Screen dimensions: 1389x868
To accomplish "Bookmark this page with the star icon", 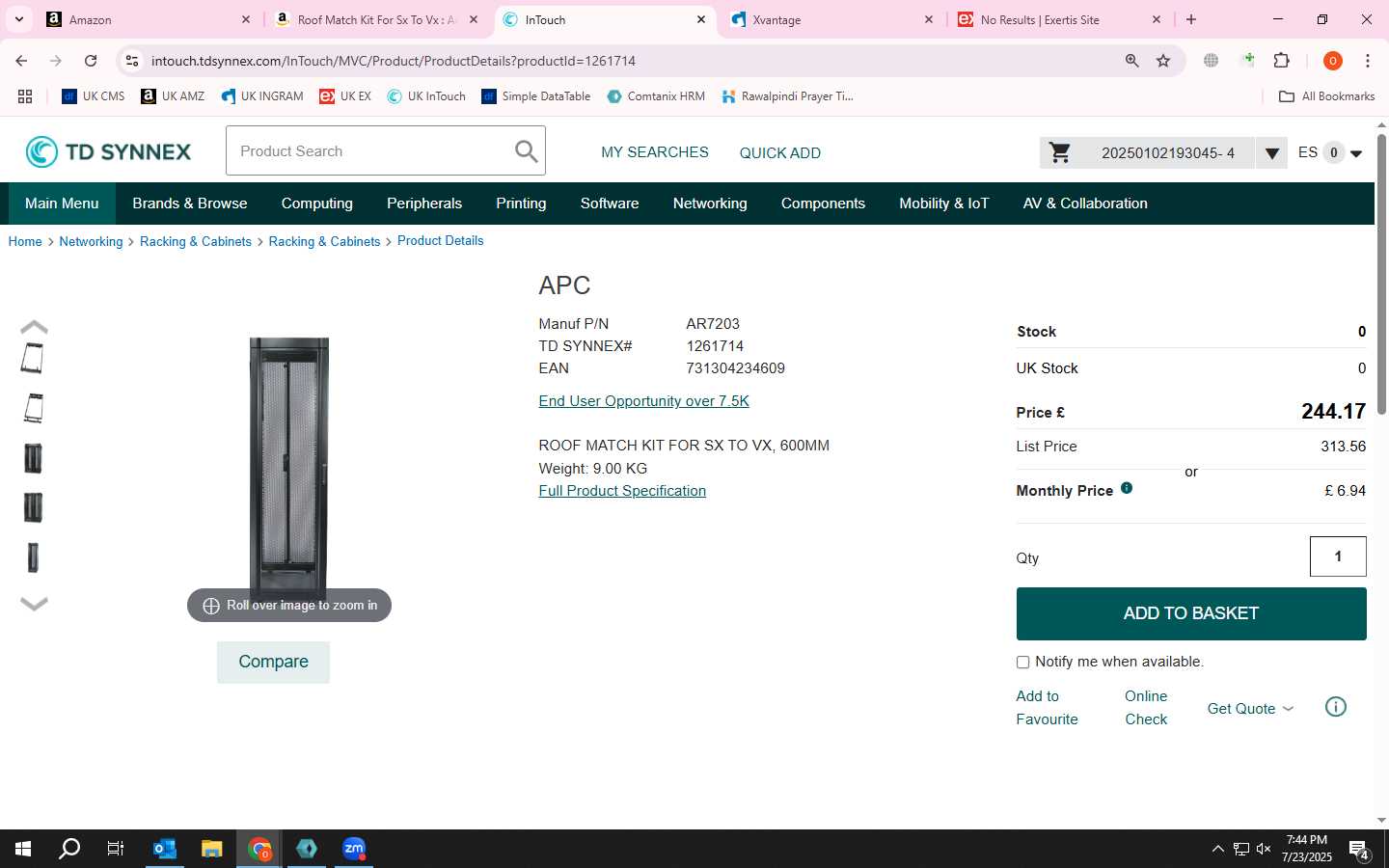I will pyautogui.click(x=1163, y=61).
